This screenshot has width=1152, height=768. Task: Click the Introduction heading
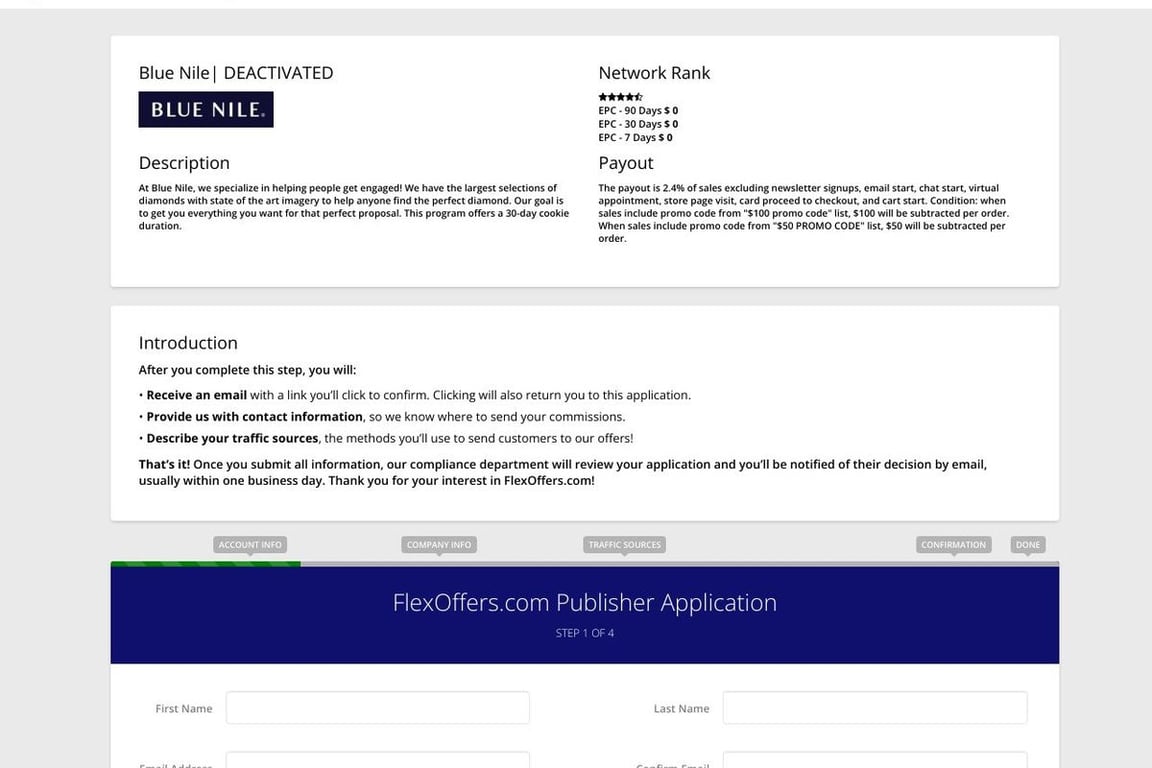[188, 343]
